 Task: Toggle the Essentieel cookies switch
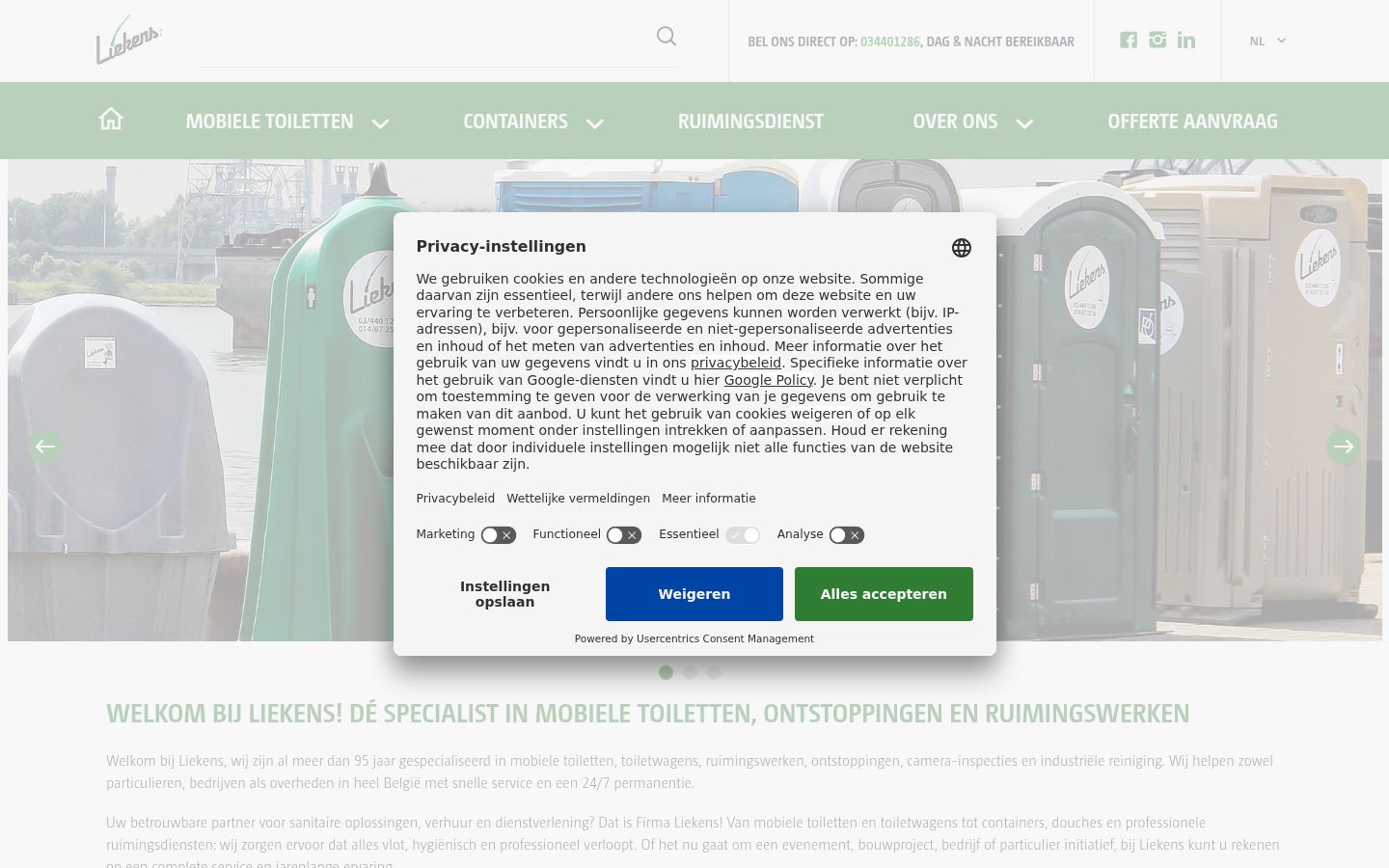(743, 535)
